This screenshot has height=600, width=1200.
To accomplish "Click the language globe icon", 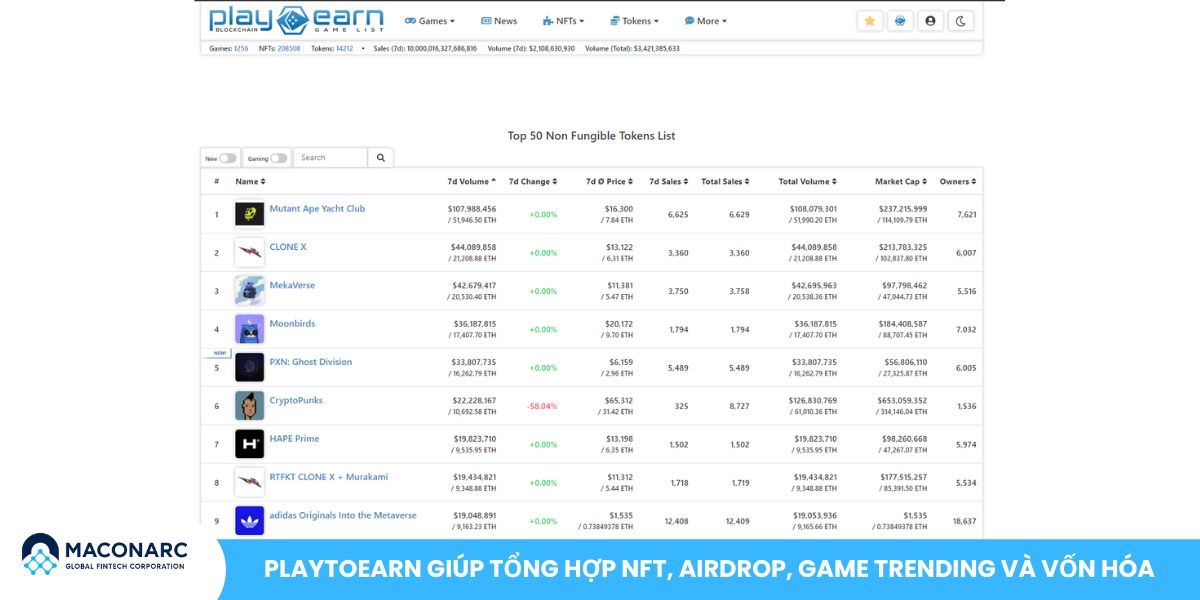I will tap(900, 20).
